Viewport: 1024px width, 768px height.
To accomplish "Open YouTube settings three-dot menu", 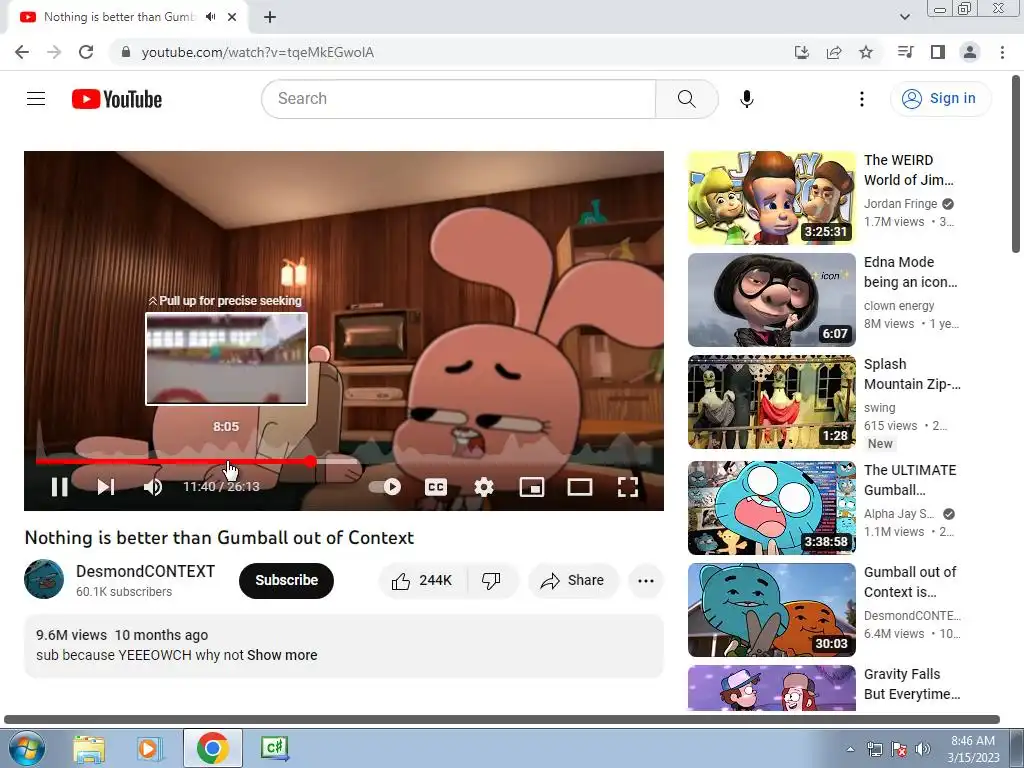I will point(861,99).
